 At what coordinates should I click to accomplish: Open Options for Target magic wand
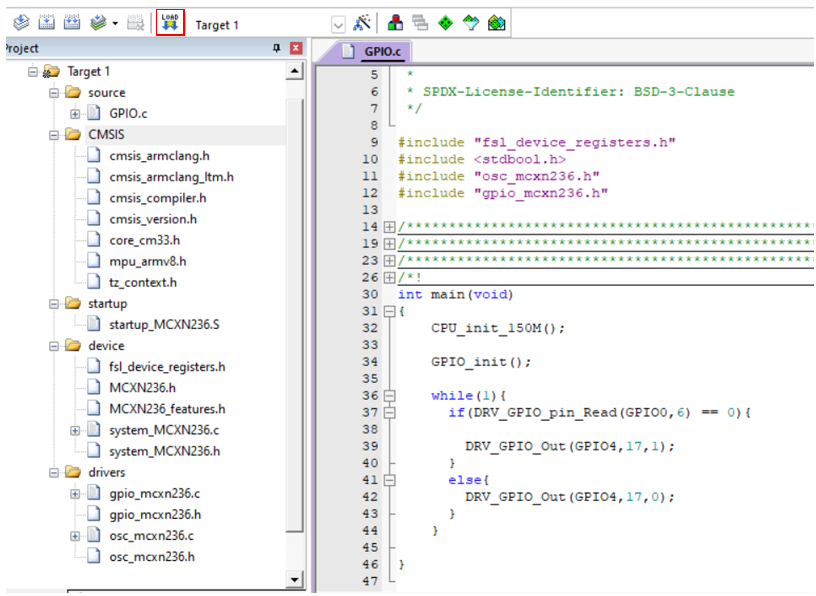coord(363,23)
